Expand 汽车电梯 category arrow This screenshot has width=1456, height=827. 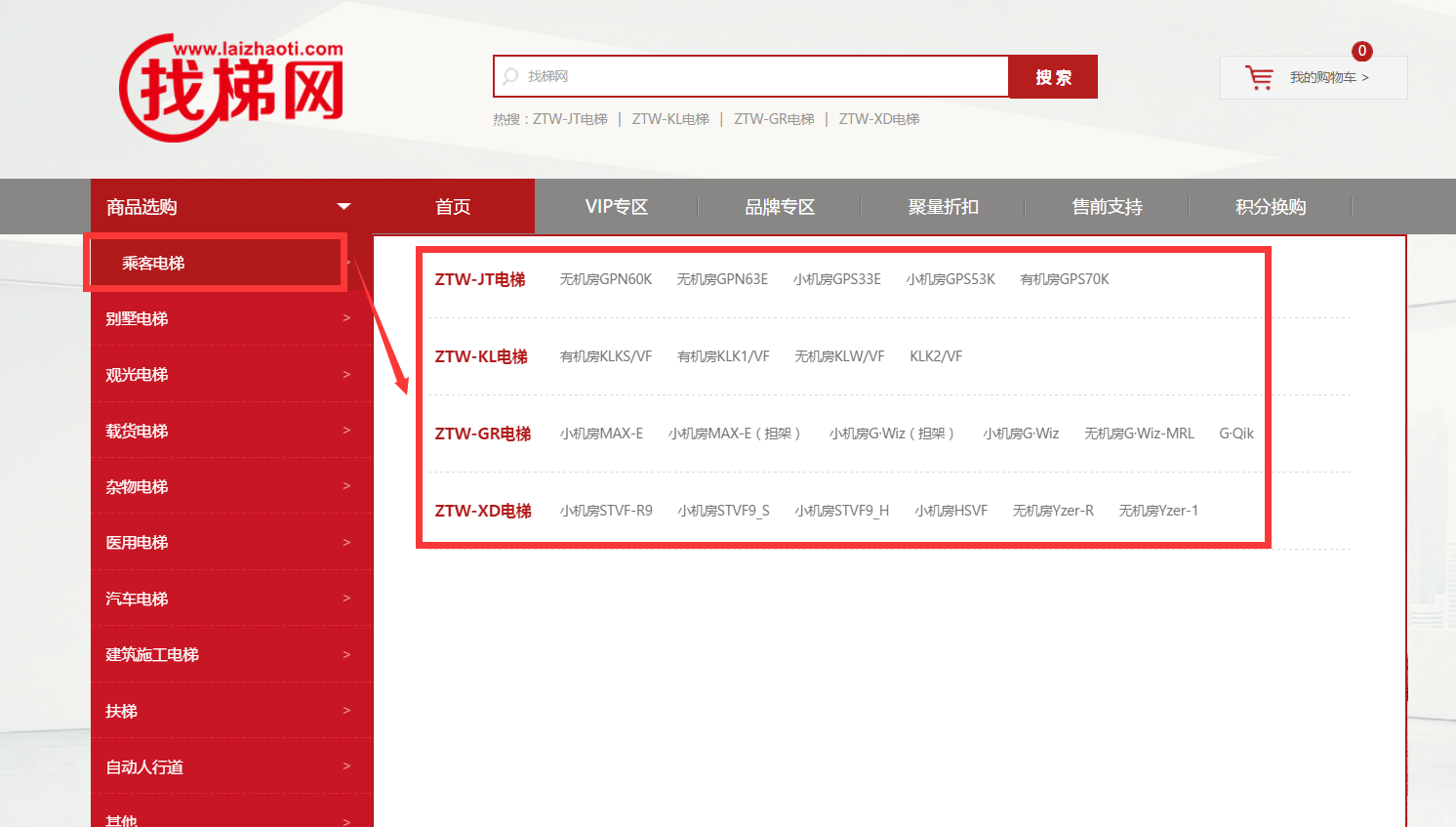[346, 599]
